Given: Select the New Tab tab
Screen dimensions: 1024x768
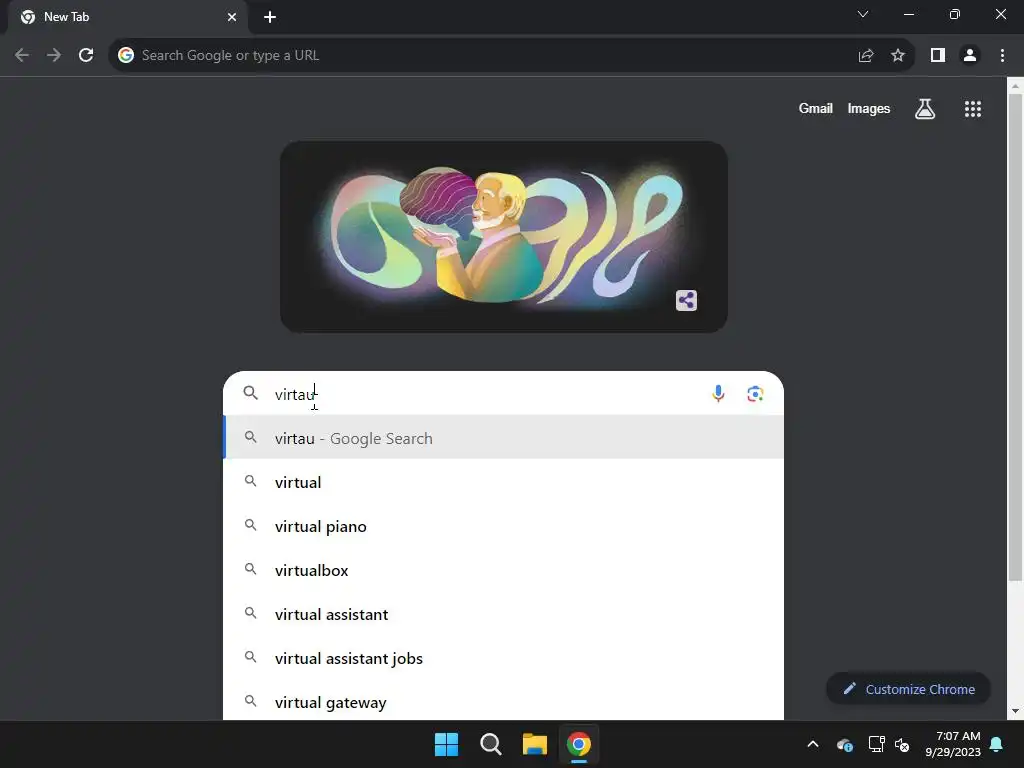Looking at the screenshot, I should [127, 17].
